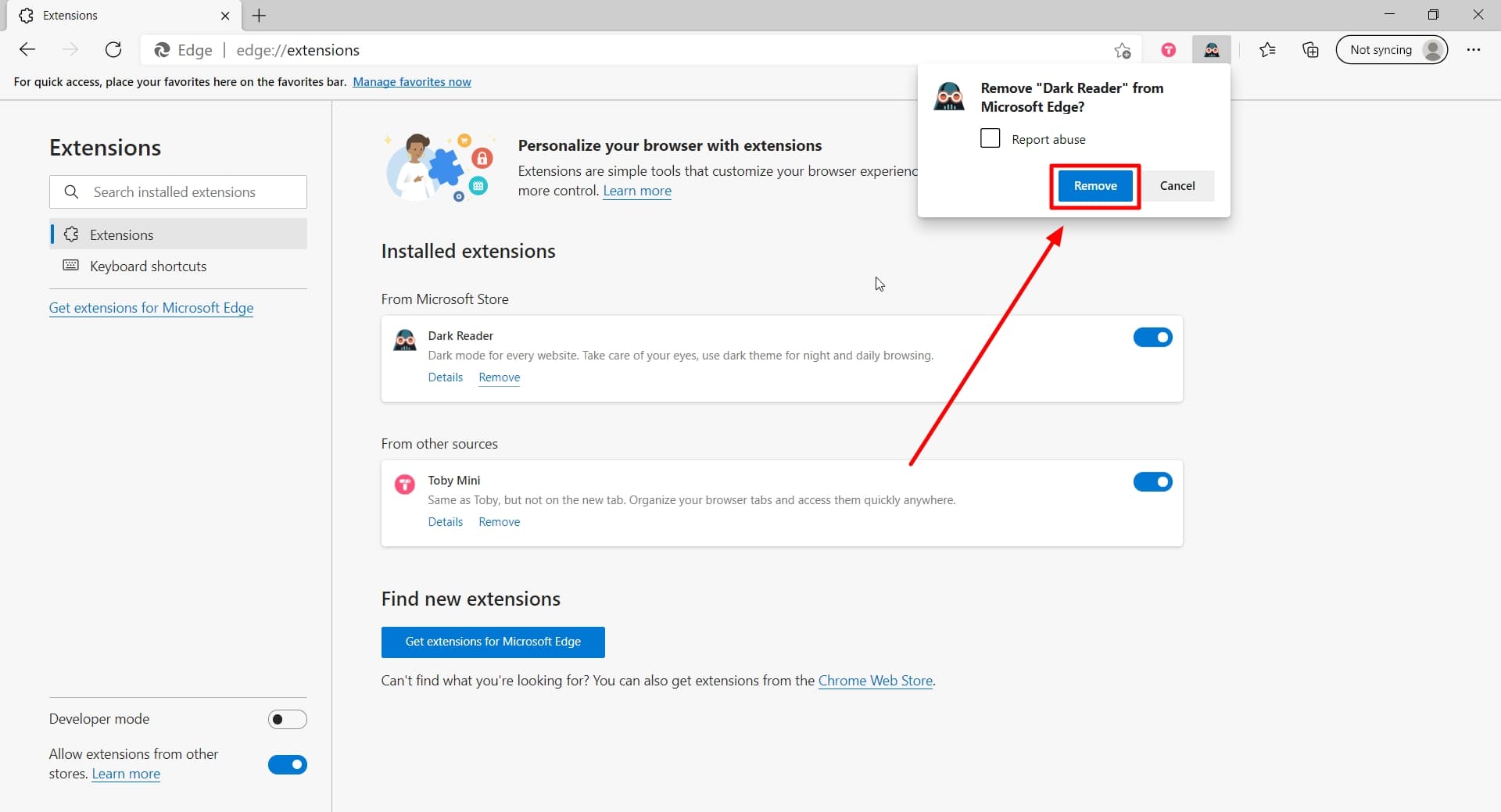Close the Extensions tab

[x=225, y=16]
